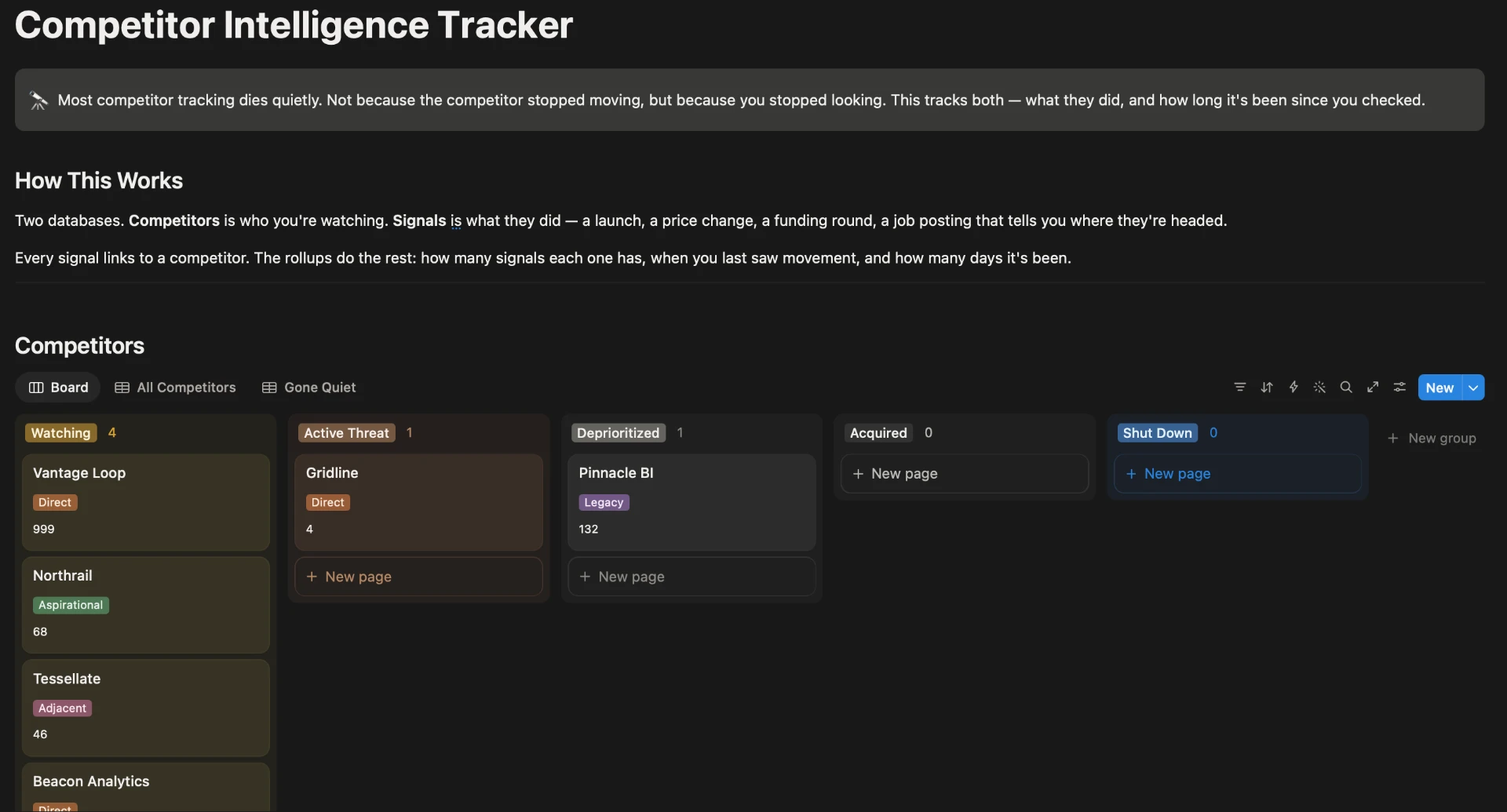The height and width of the screenshot is (812, 1507).
Task: Expand the dropdown arrow beside the New button
Action: point(1473,388)
